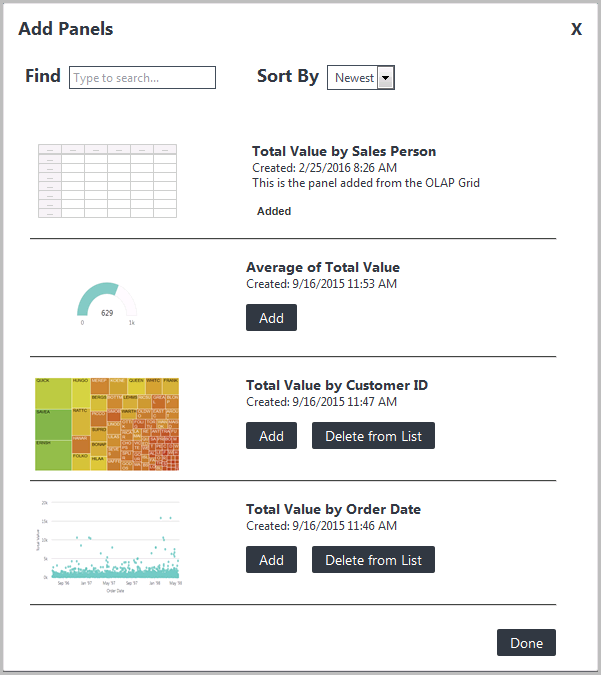Click the Added status label

274,211
